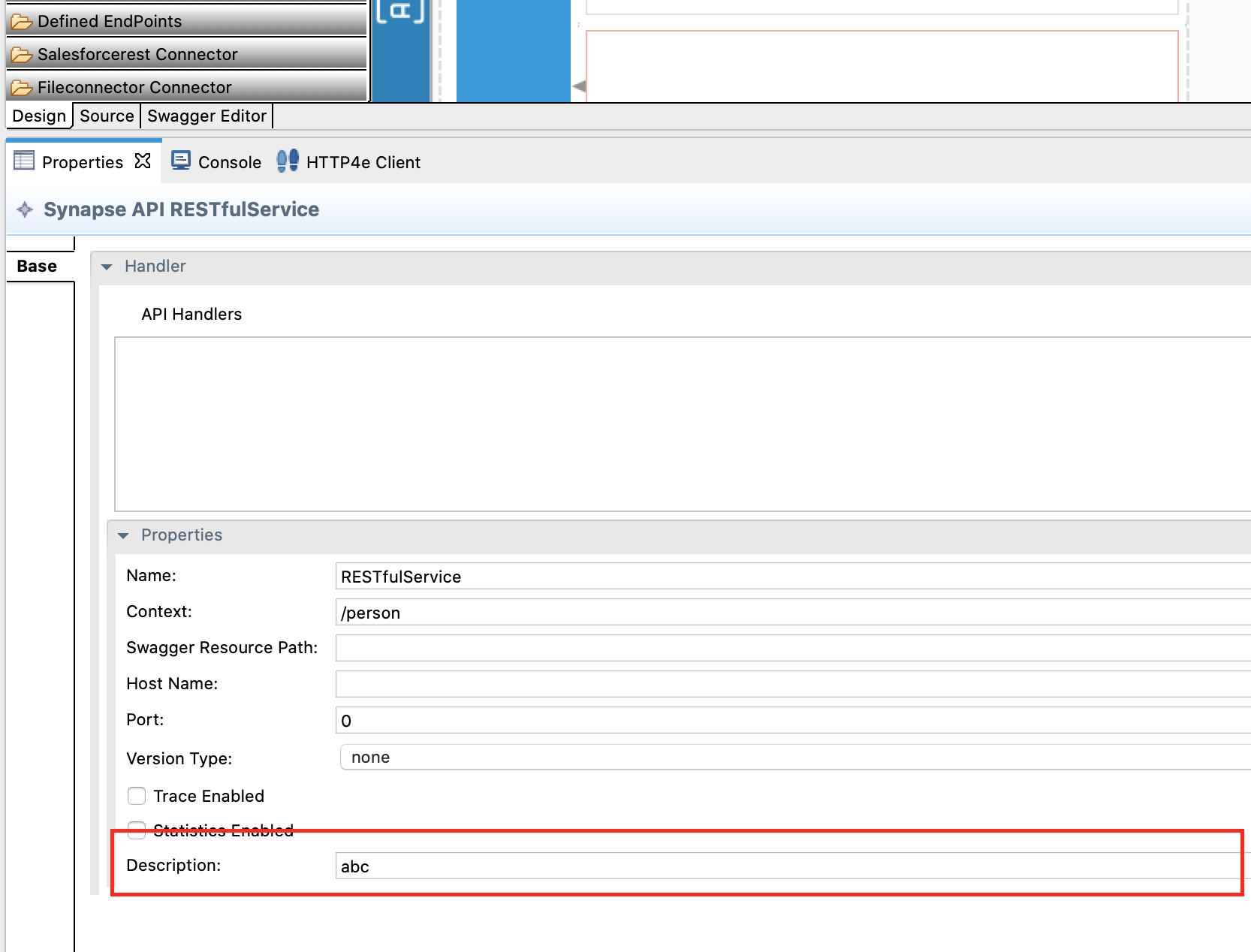This screenshot has width=1251, height=952.
Task: Enable the Statistics Enabled checkbox
Action: tap(136, 830)
